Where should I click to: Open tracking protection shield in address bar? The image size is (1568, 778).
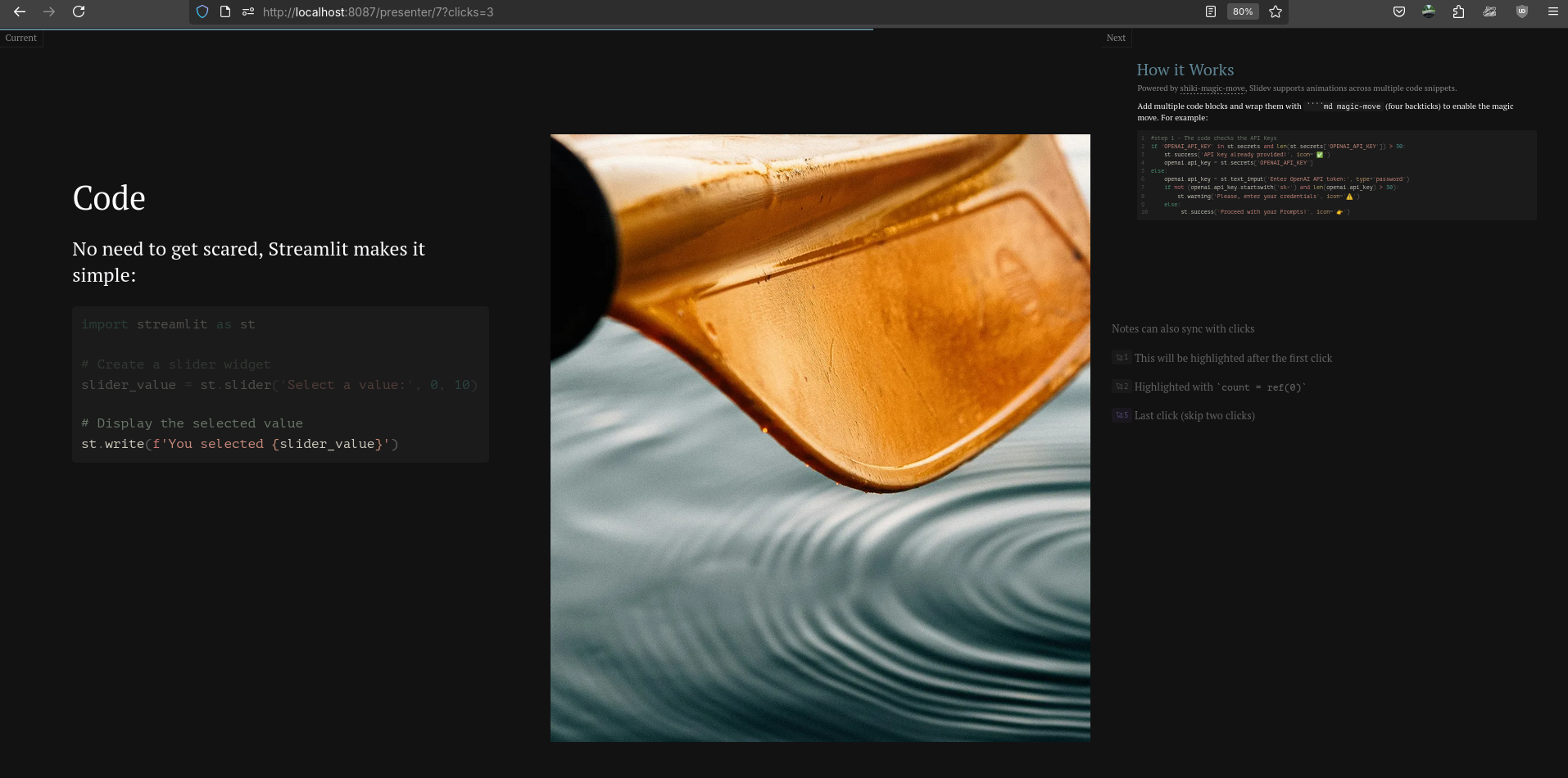tap(202, 11)
